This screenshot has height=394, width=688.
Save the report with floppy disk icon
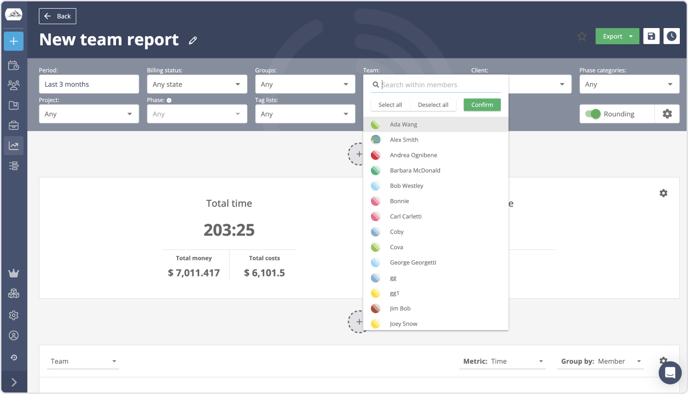651,36
